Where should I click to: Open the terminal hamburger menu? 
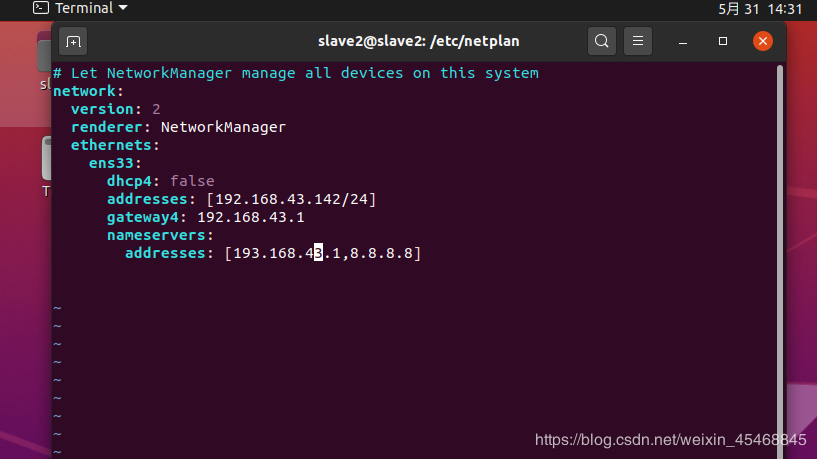click(638, 41)
